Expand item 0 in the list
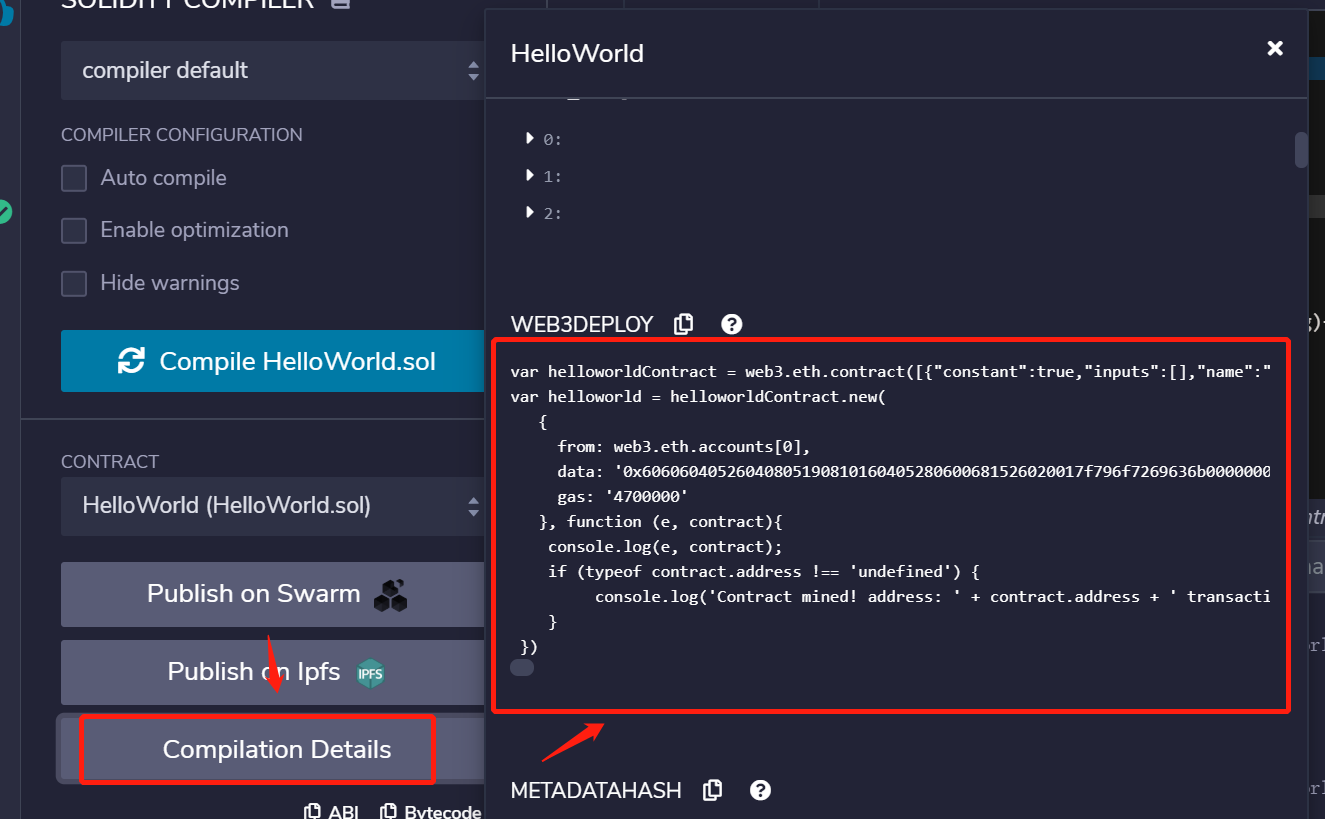The height and width of the screenshot is (819, 1325). click(x=530, y=139)
